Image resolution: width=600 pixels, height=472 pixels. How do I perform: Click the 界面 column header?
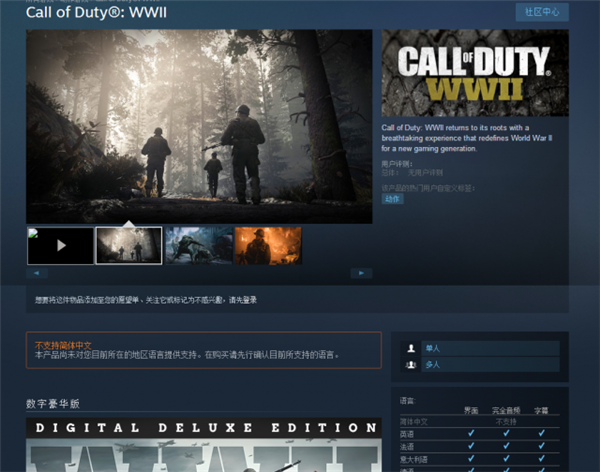coord(471,411)
